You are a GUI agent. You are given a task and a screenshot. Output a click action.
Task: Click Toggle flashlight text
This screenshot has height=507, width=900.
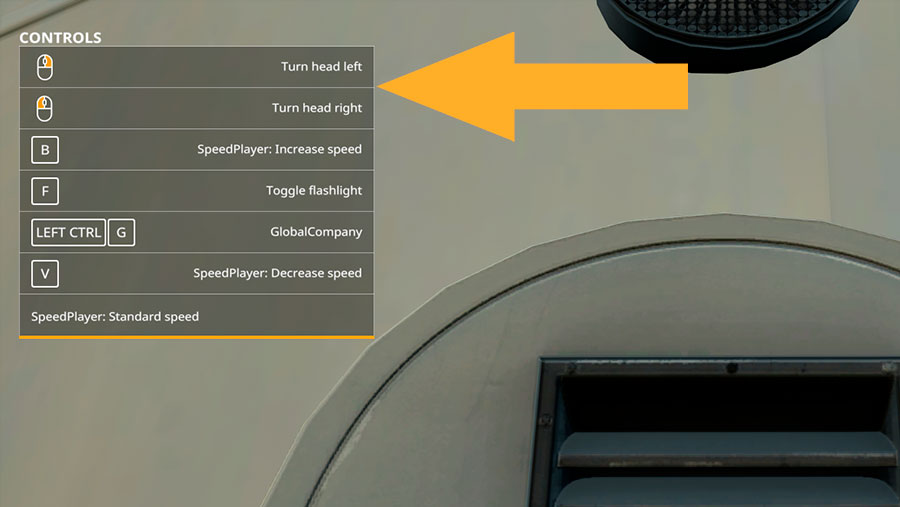click(314, 191)
